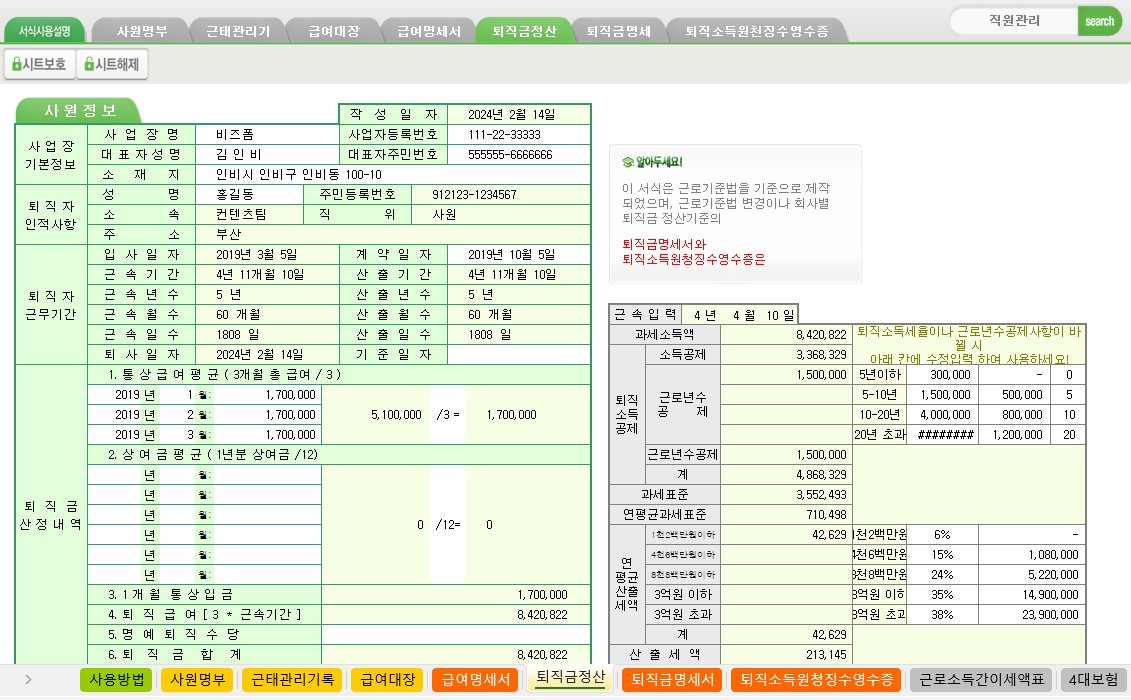
Task: Click the 직위 cell 사원
Action: 501,215
